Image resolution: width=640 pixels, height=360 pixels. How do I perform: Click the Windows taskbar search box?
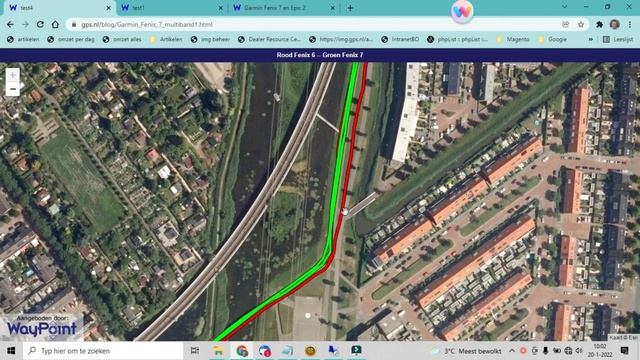[x=103, y=351]
